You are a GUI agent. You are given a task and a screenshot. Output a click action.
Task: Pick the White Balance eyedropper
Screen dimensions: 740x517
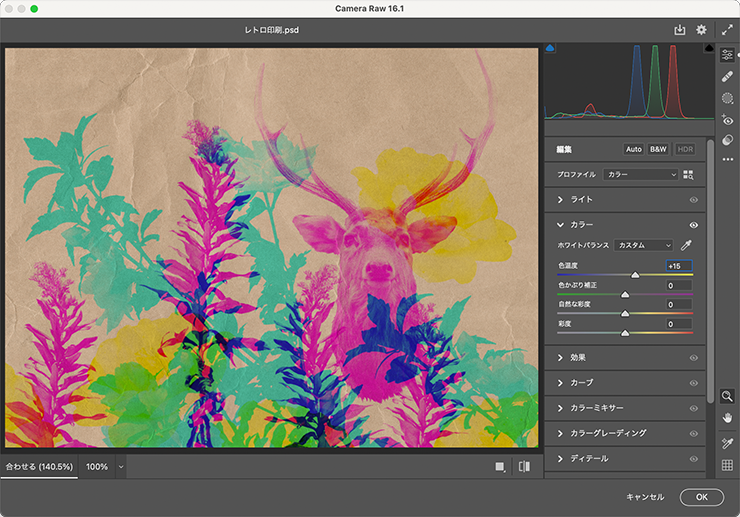687,245
